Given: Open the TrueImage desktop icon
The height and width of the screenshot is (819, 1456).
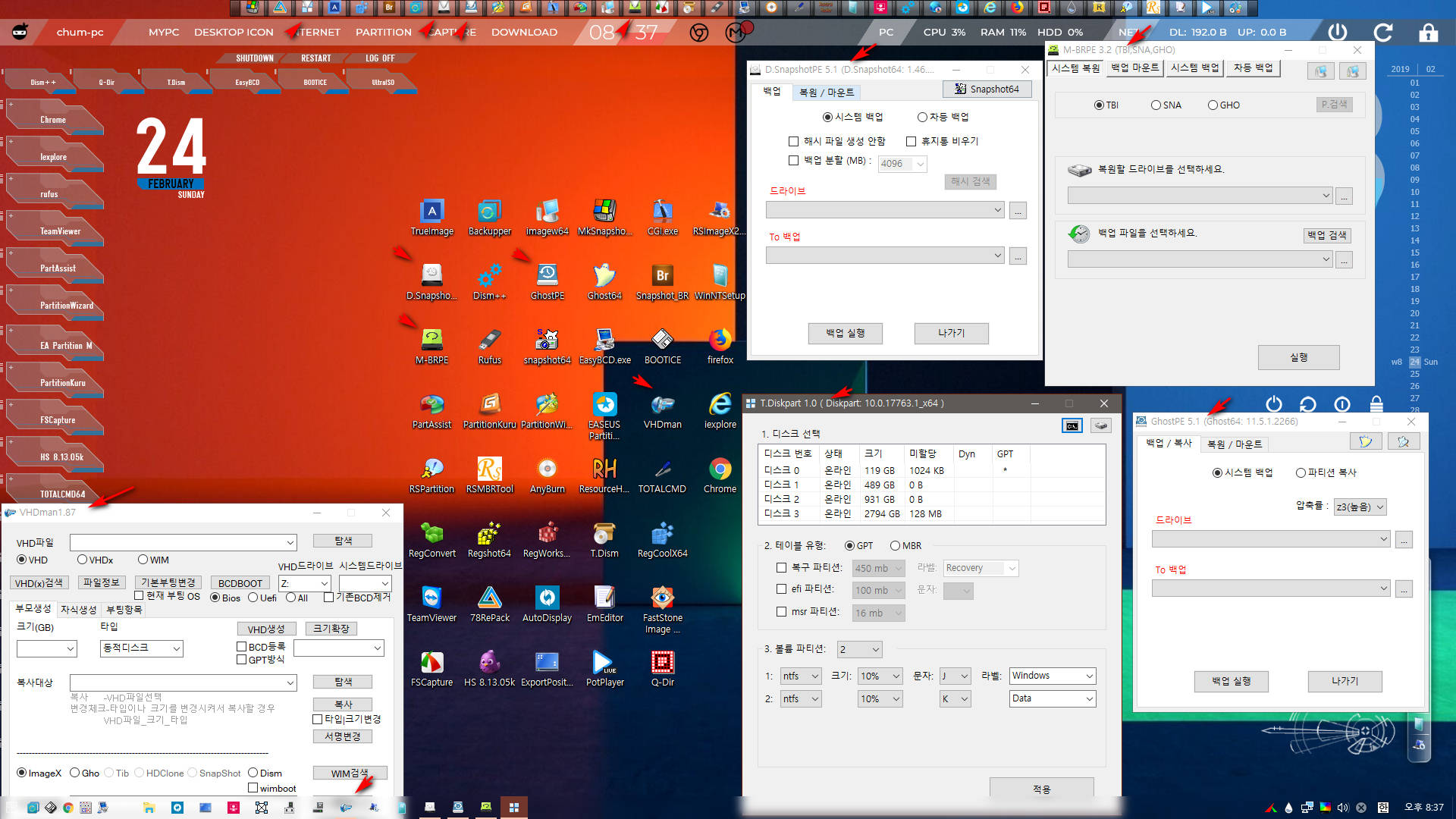Looking at the screenshot, I should [431, 218].
